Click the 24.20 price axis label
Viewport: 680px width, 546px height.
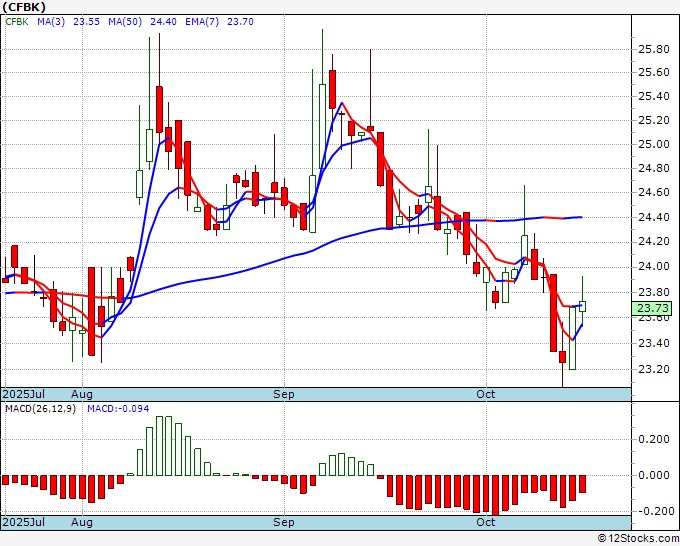click(x=654, y=242)
